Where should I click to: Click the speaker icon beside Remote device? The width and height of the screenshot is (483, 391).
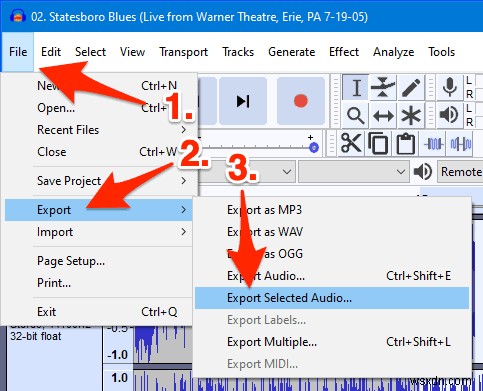[x=423, y=172]
